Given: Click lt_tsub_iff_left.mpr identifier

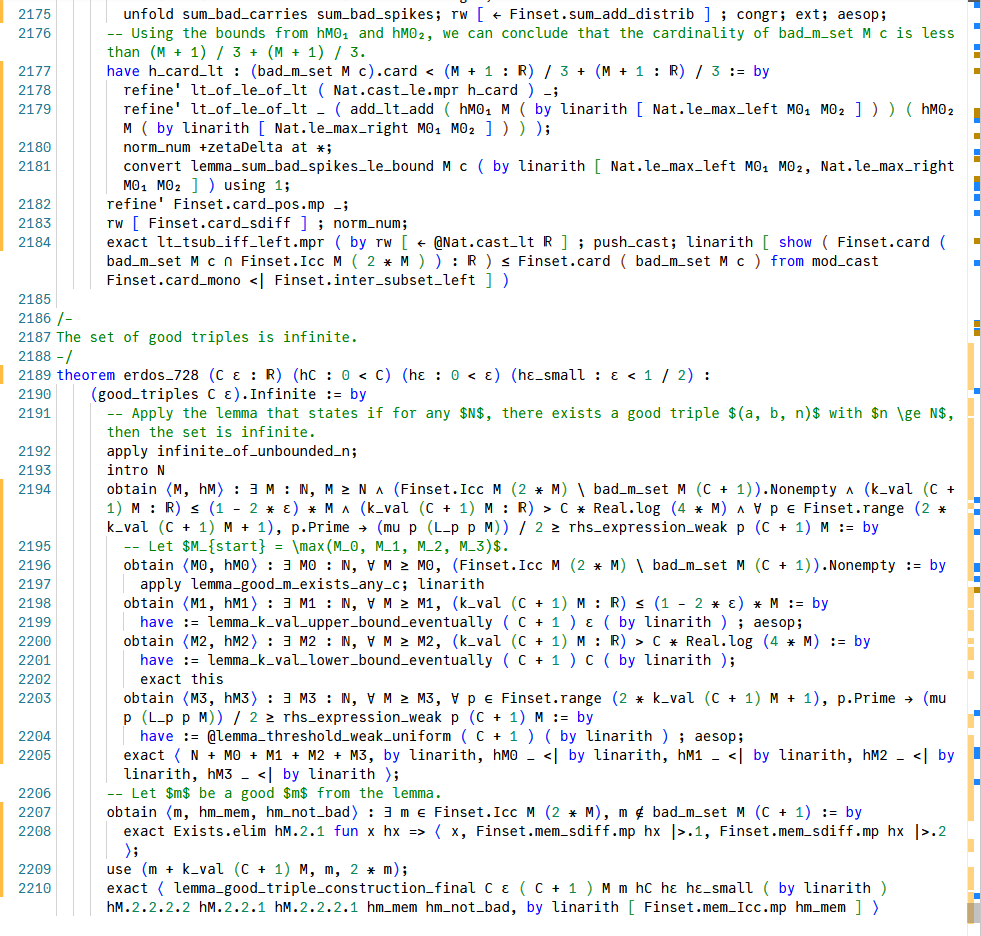Looking at the screenshot, I should (x=241, y=242).
